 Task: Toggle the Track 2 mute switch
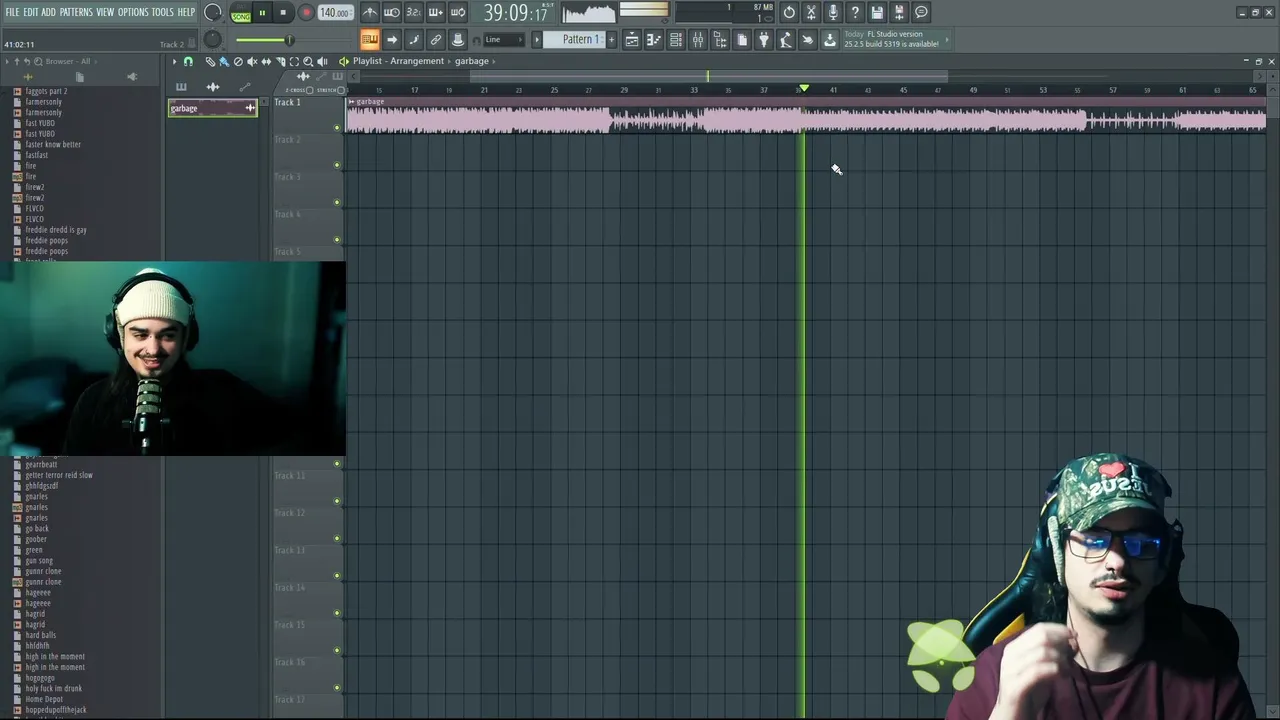(x=337, y=165)
